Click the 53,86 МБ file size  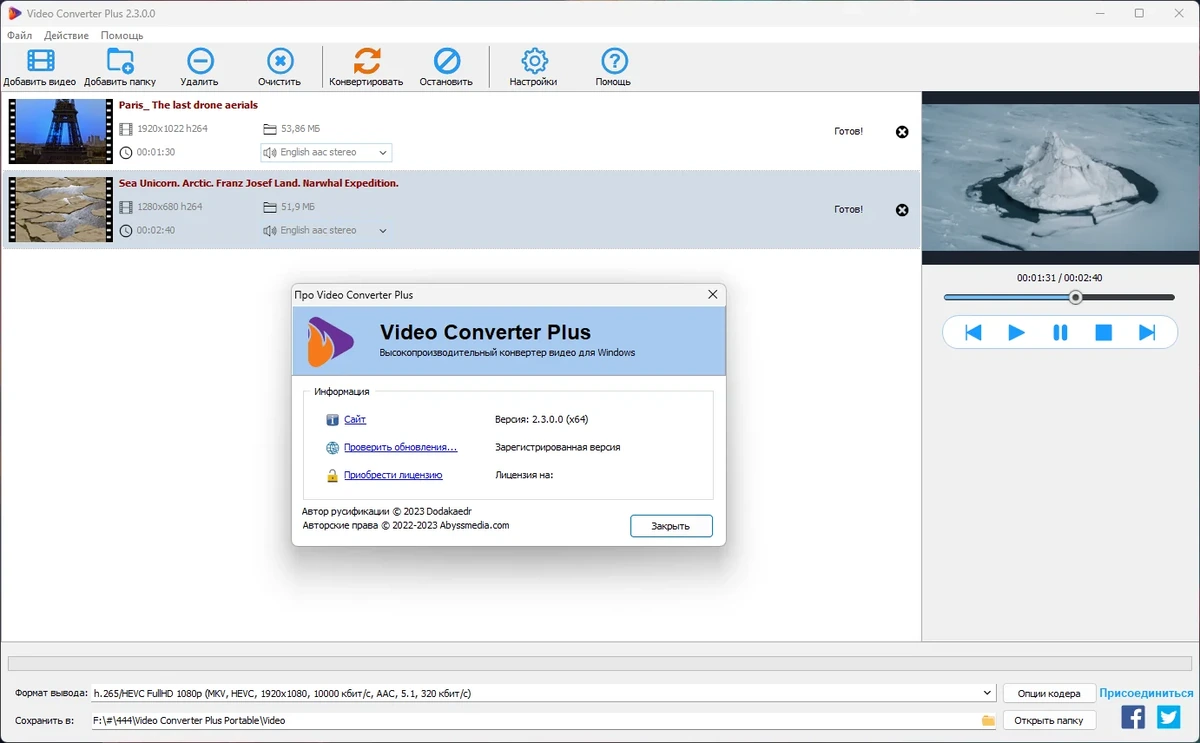click(x=300, y=129)
